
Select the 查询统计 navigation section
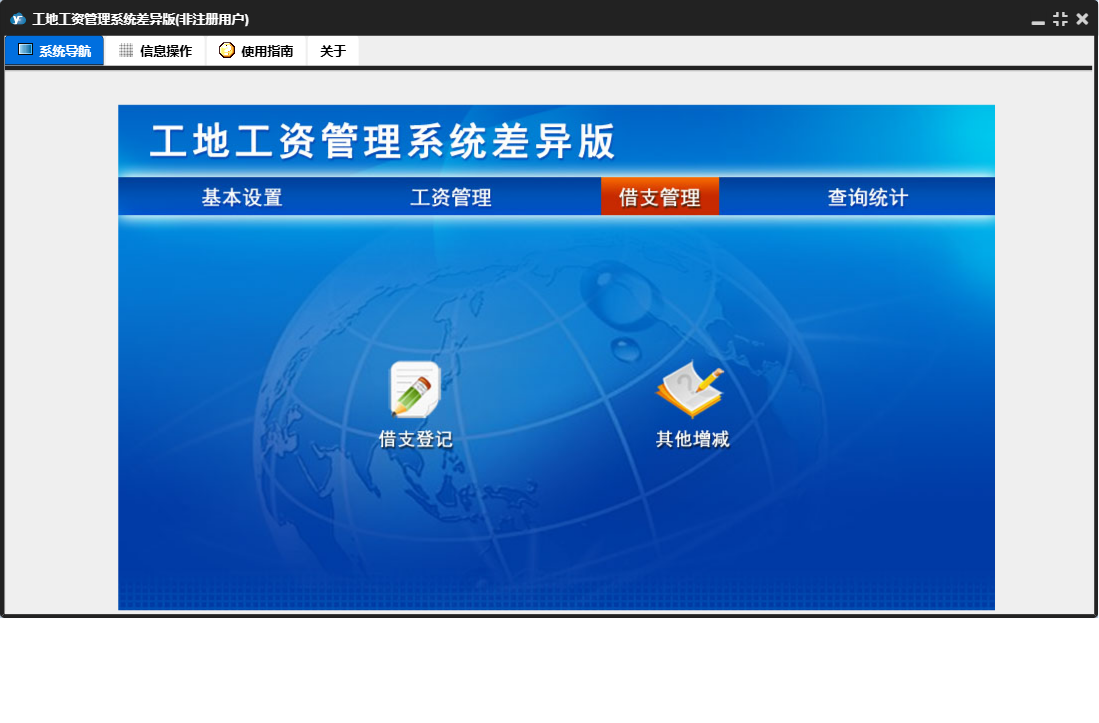[868, 197]
